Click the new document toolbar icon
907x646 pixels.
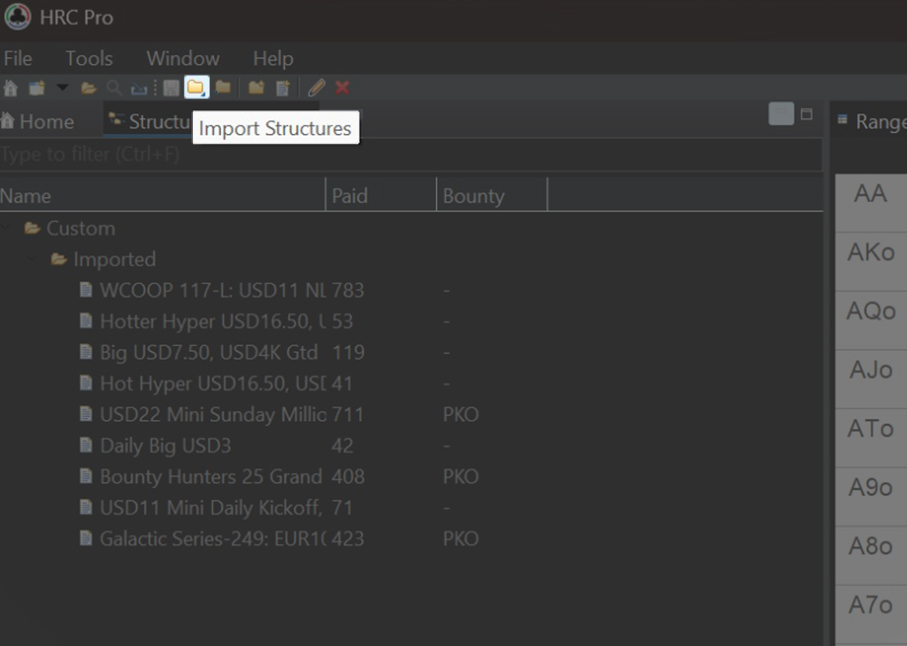283,88
